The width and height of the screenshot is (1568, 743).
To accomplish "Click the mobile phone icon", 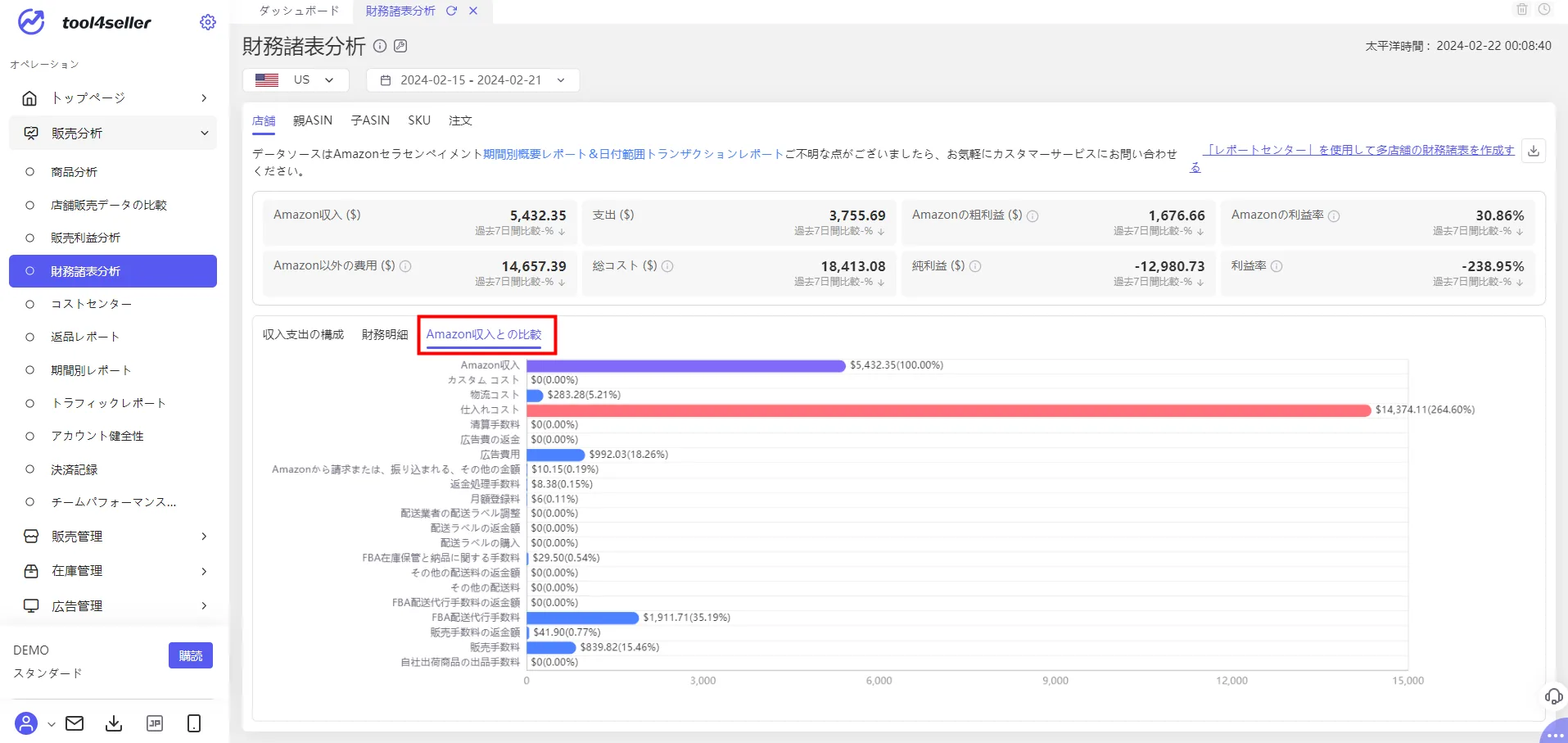I will 194,723.
